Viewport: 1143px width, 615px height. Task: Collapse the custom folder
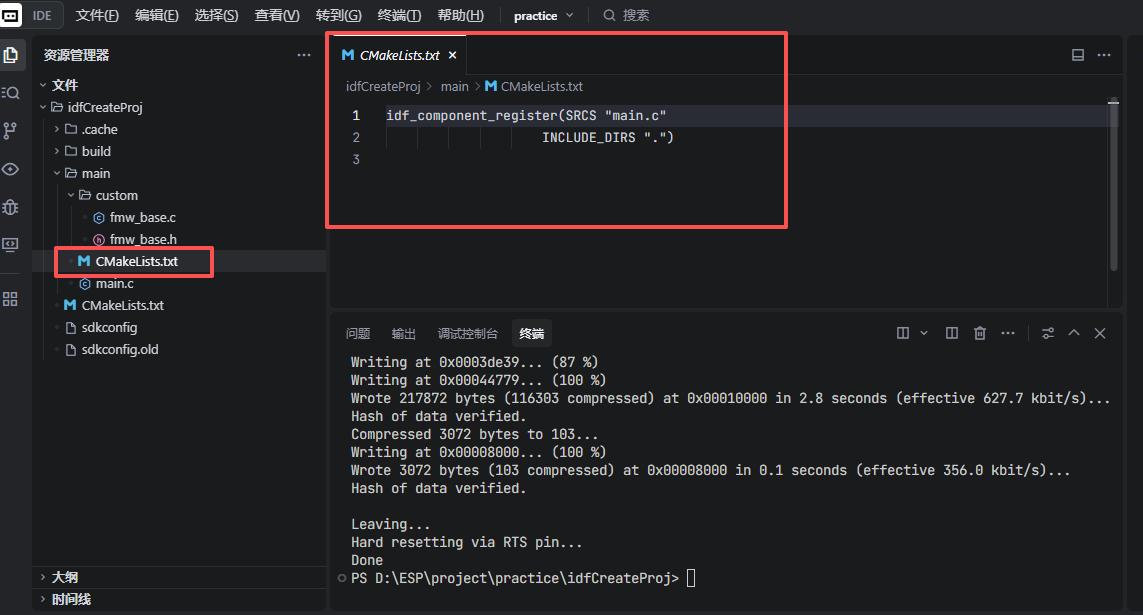coord(71,195)
